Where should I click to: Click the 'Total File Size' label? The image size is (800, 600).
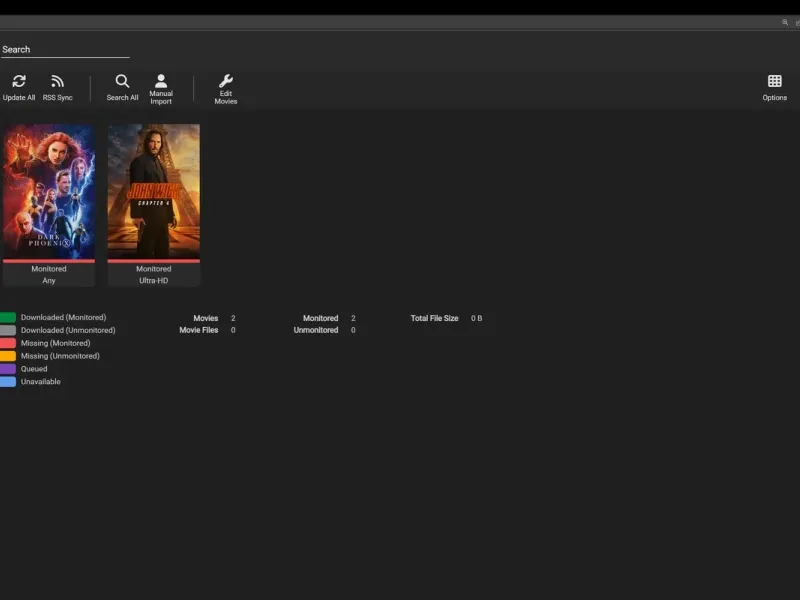[x=434, y=318]
